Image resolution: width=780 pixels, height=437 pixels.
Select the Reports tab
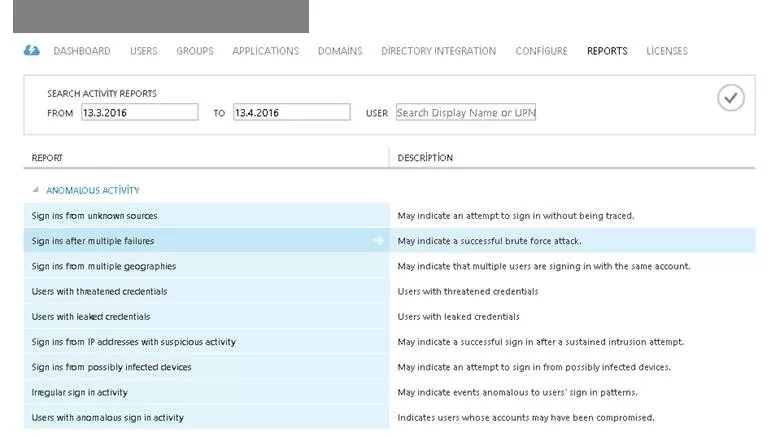click(607, 51)
